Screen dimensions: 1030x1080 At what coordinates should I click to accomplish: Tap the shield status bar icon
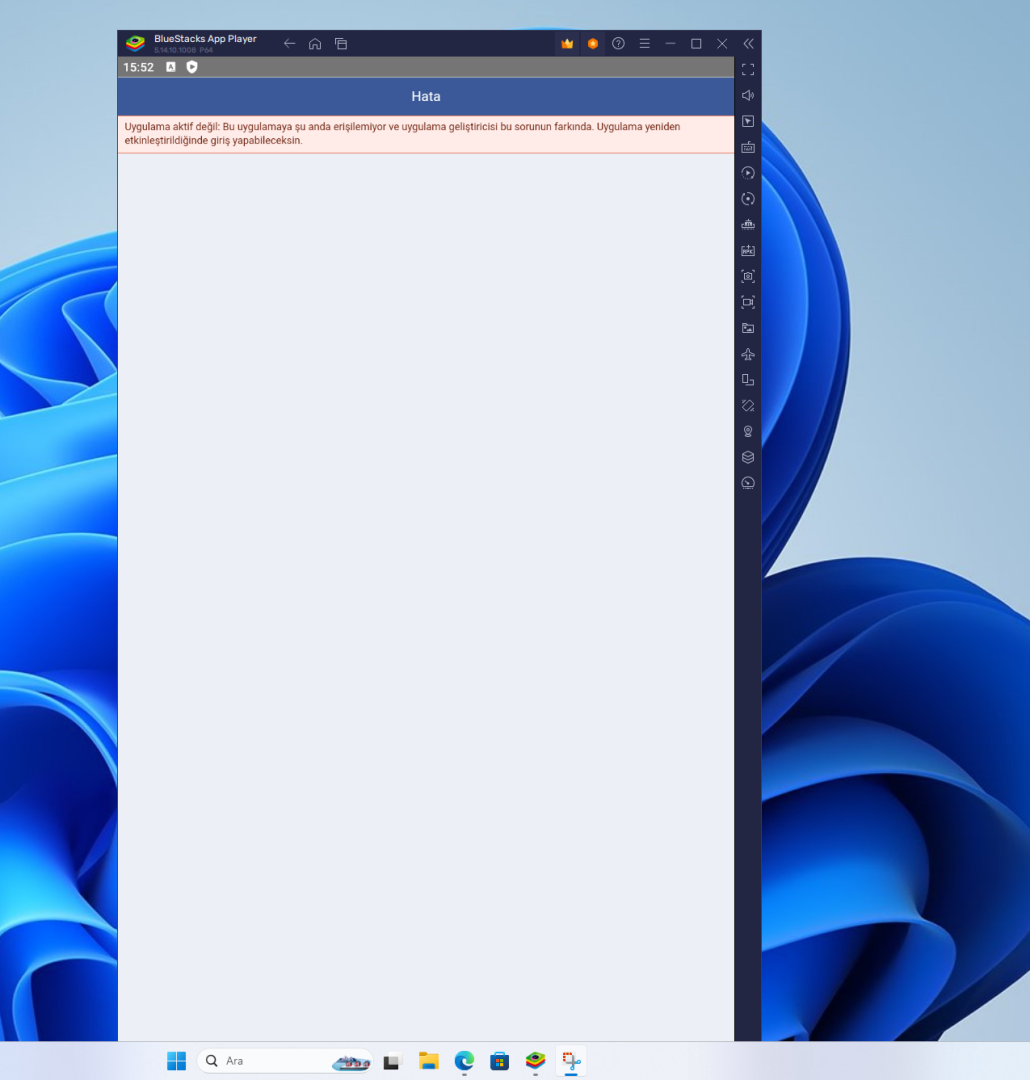192,67
